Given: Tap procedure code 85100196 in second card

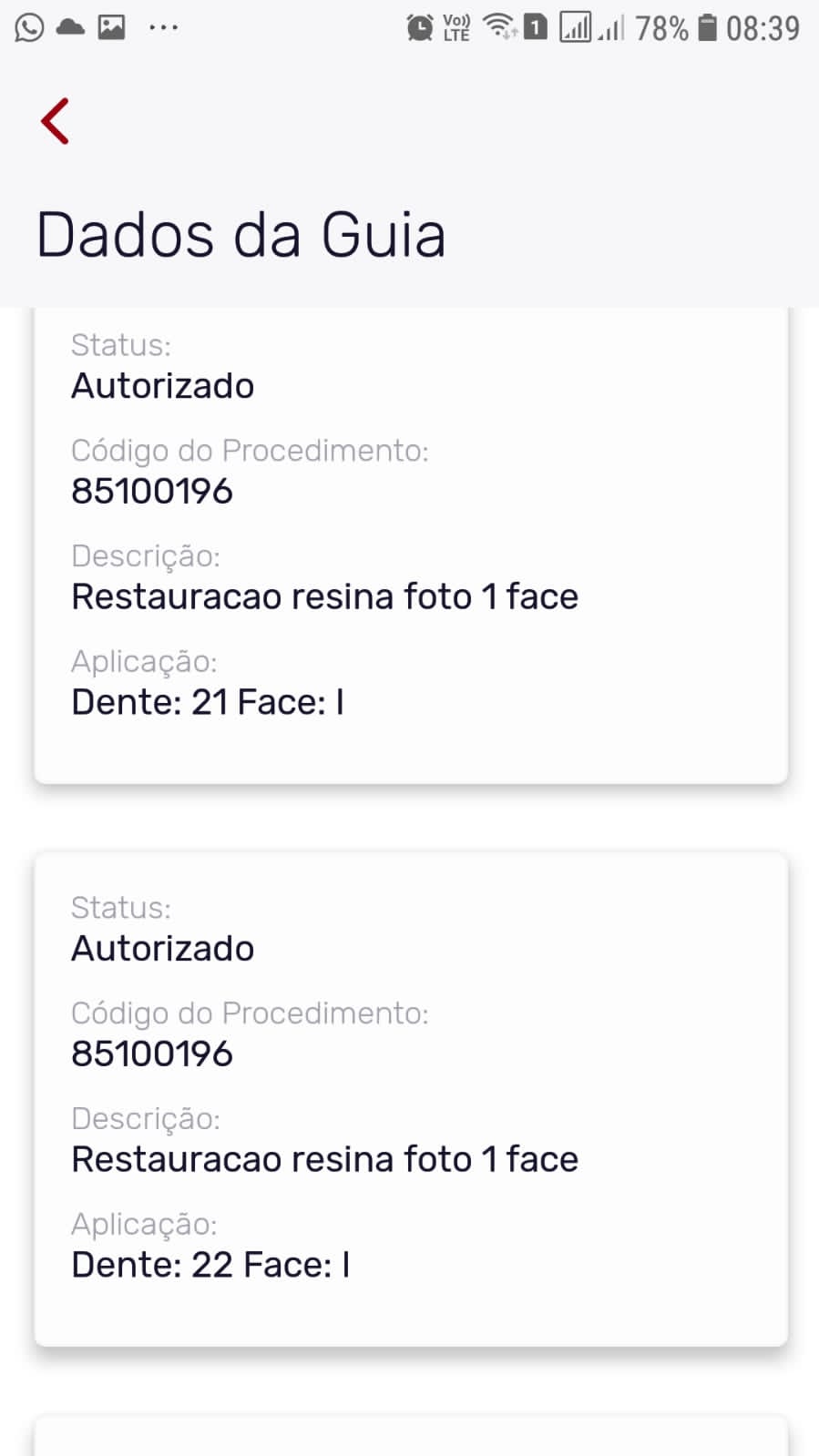Looking at the screenshot, I should click(x=152, y=1054).
